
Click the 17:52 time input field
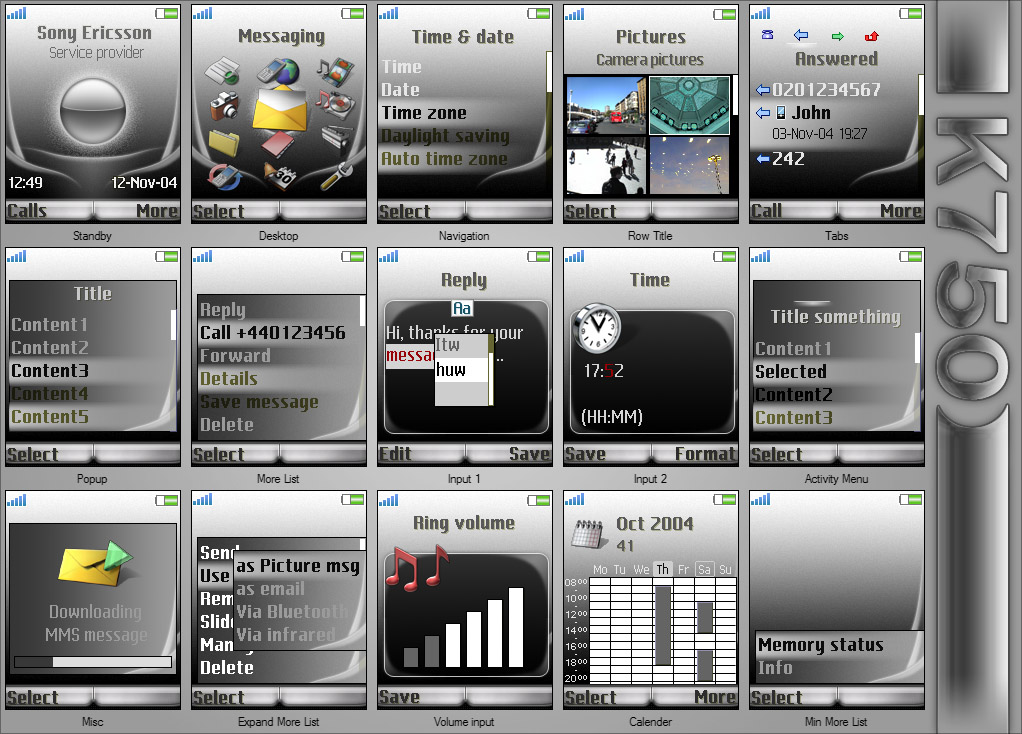(x=604, y=371)
